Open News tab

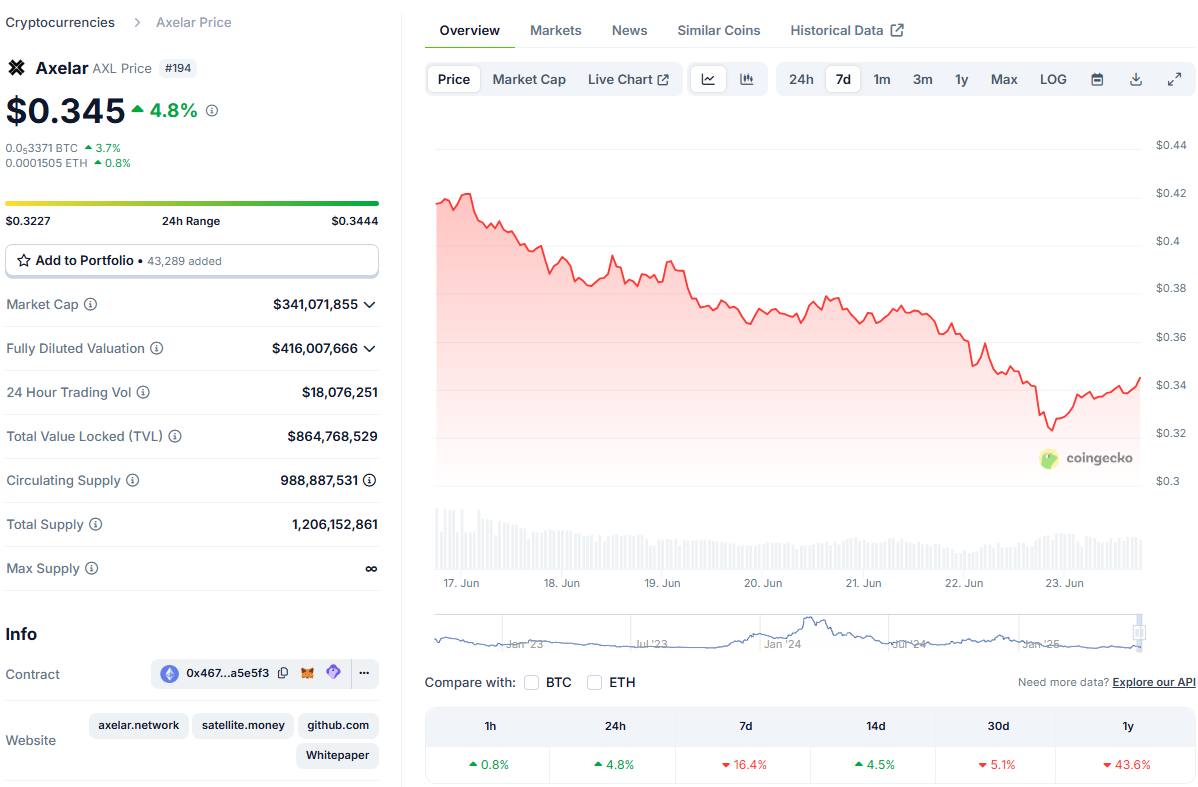click(x=630, y=31)
